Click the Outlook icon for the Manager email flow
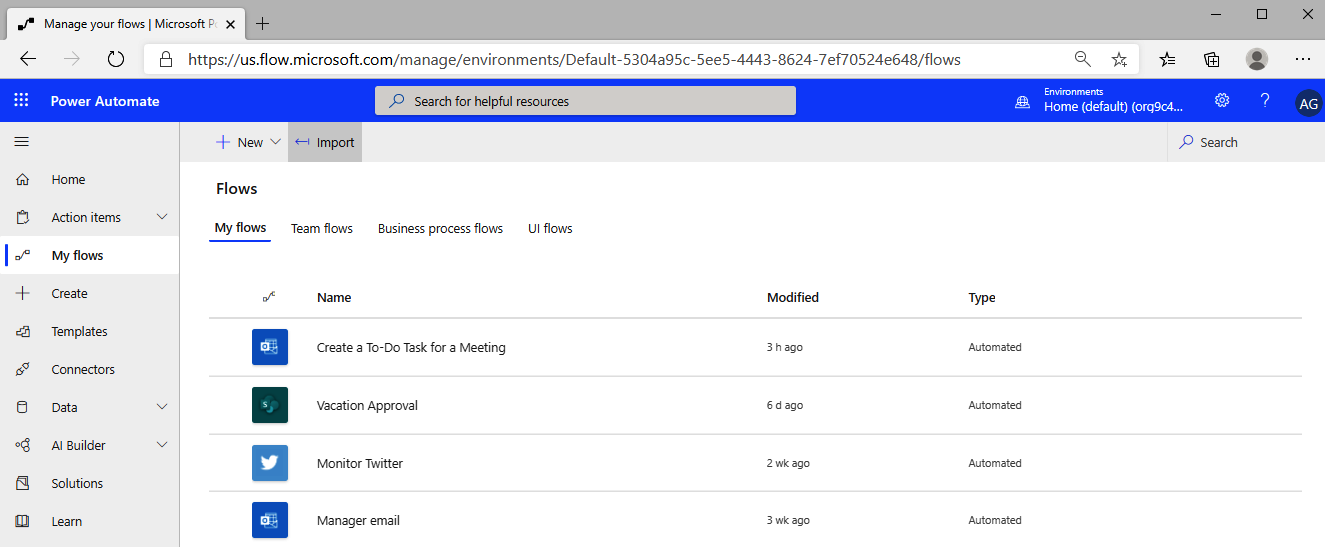This screenshot has height=547, width=1325. 270,520
